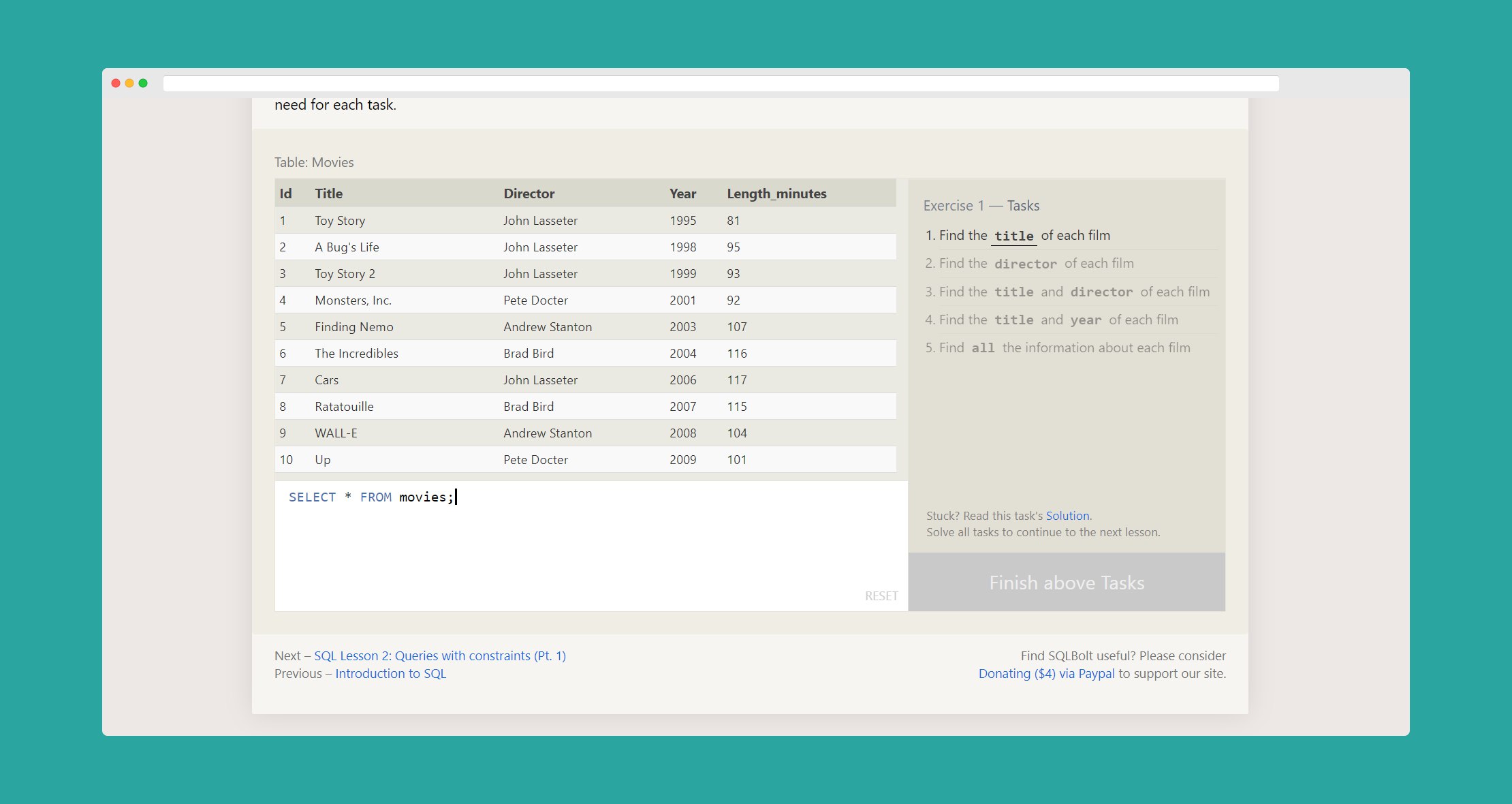This screenshot has width=1512, height=804.
Task: Click the year 1998 cell
Action: click(682, 247)
